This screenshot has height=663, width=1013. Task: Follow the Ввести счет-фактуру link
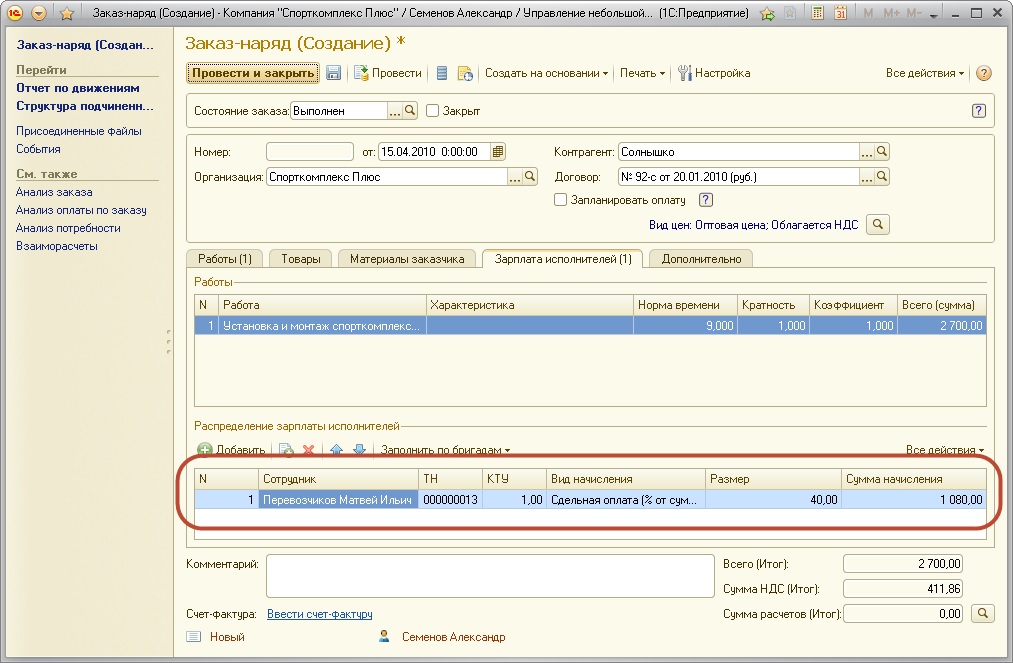click(x=319, y=614)
